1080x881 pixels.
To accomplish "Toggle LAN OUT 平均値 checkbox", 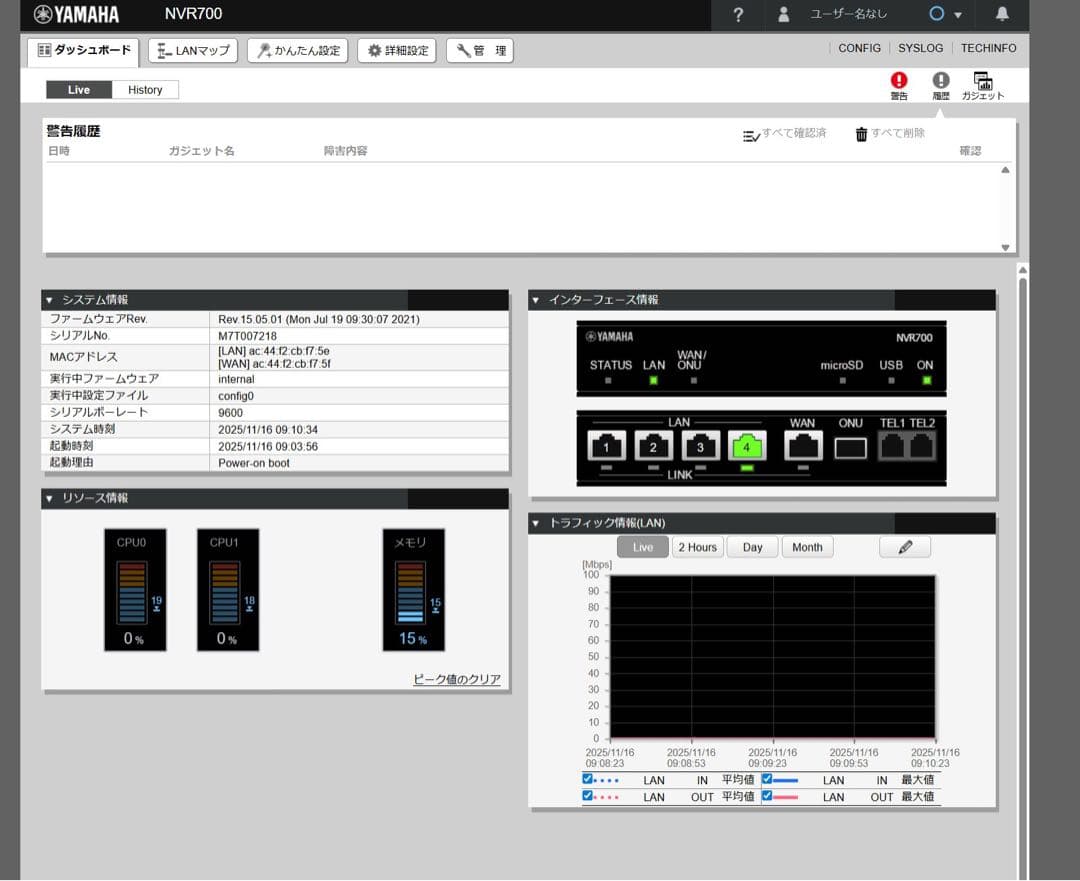I will coord(588,796).
